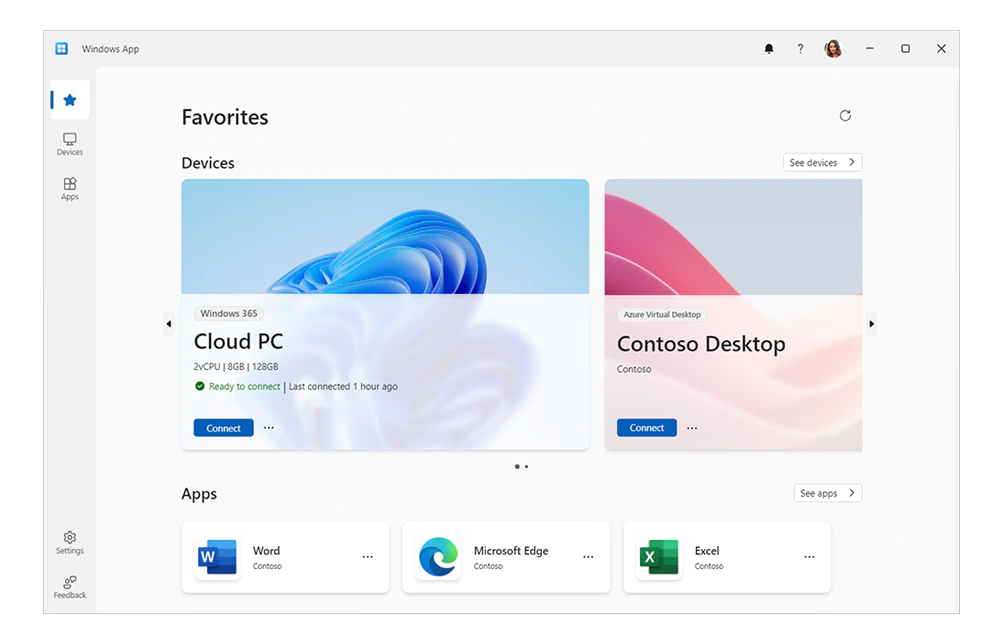Click Last connected 1 hour ago text
The width and height of the screenshot is (1000, 642).
[x=343, y=386]
